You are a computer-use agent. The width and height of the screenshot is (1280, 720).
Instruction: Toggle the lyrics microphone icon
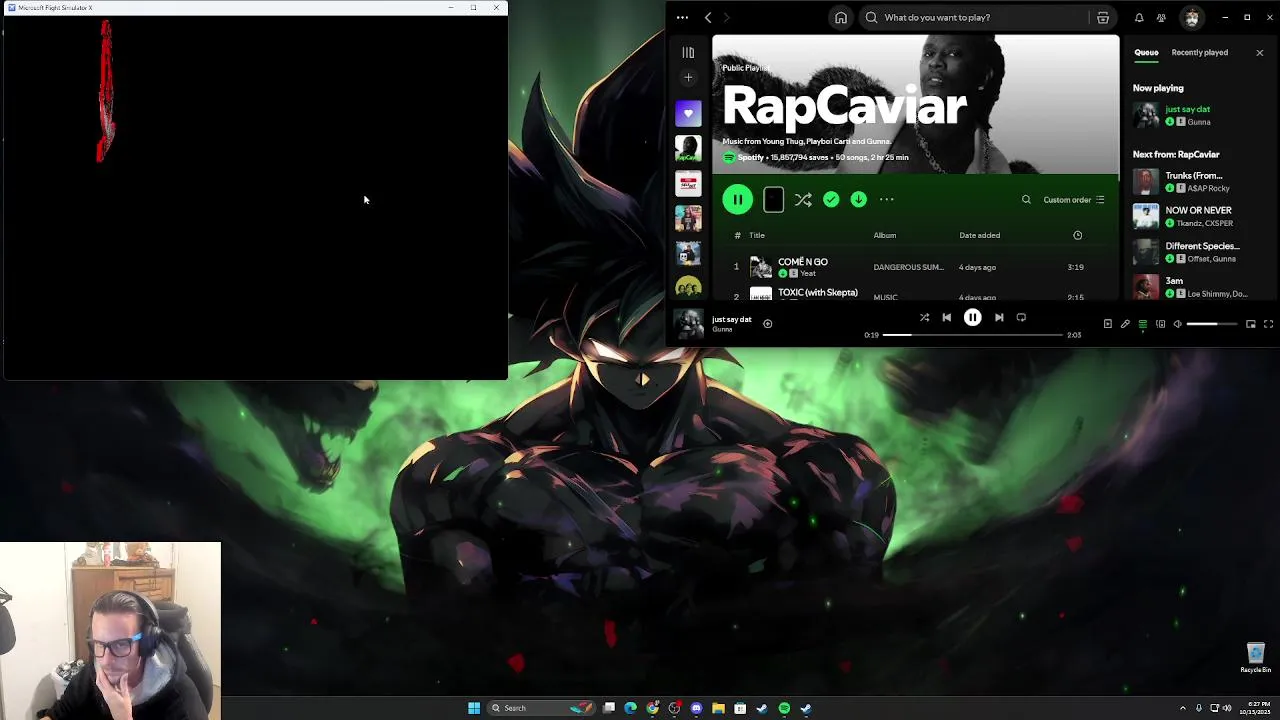click(1125, 324)
